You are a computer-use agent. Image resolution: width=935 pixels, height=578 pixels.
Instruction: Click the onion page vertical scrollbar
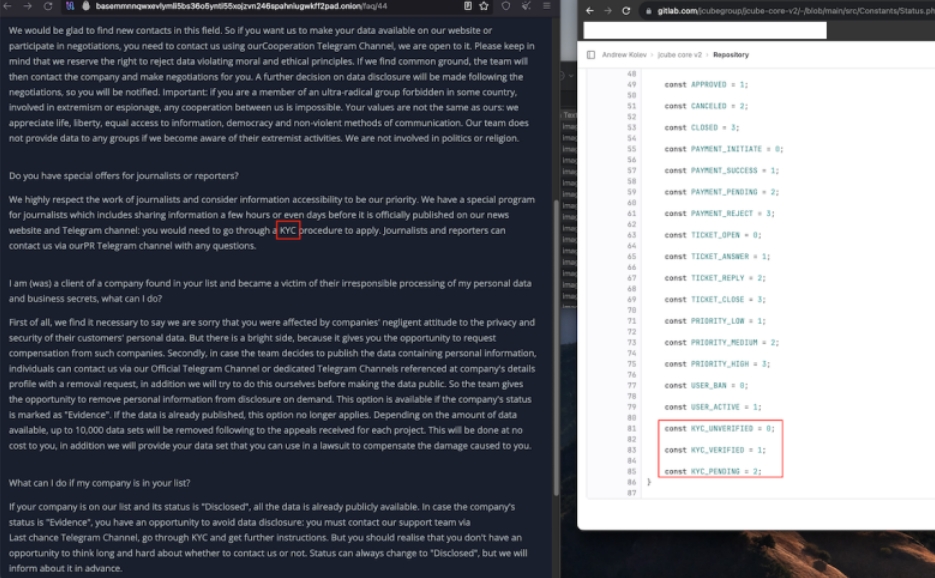click(x=556, y=347)
